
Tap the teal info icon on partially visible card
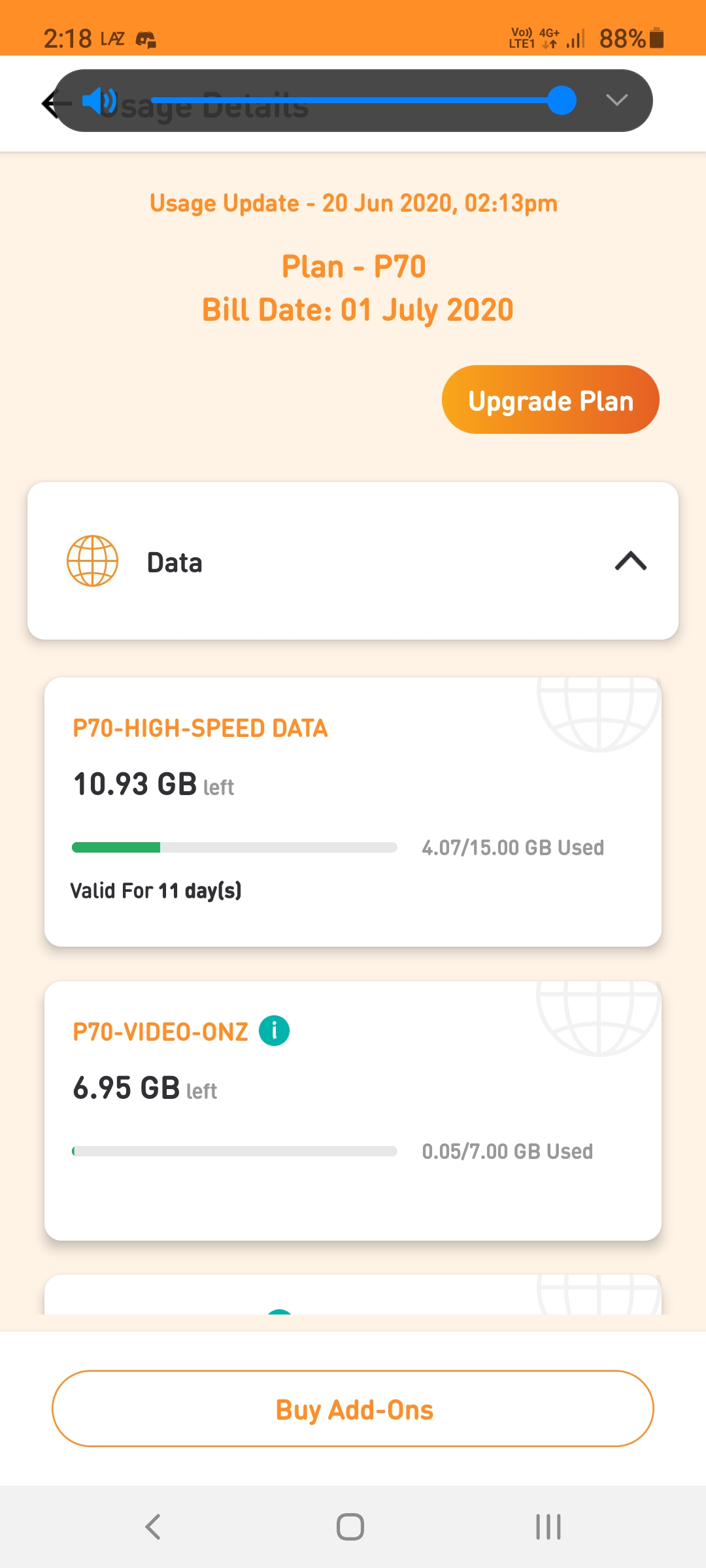point(280,1311)
